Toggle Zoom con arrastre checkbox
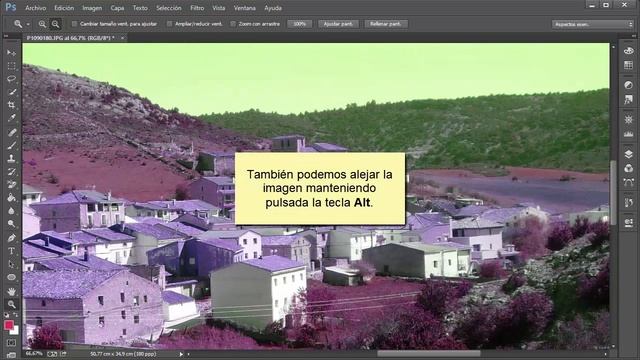Image resolution: width=640 pixels, height=360 pixels. coord(233,24)
